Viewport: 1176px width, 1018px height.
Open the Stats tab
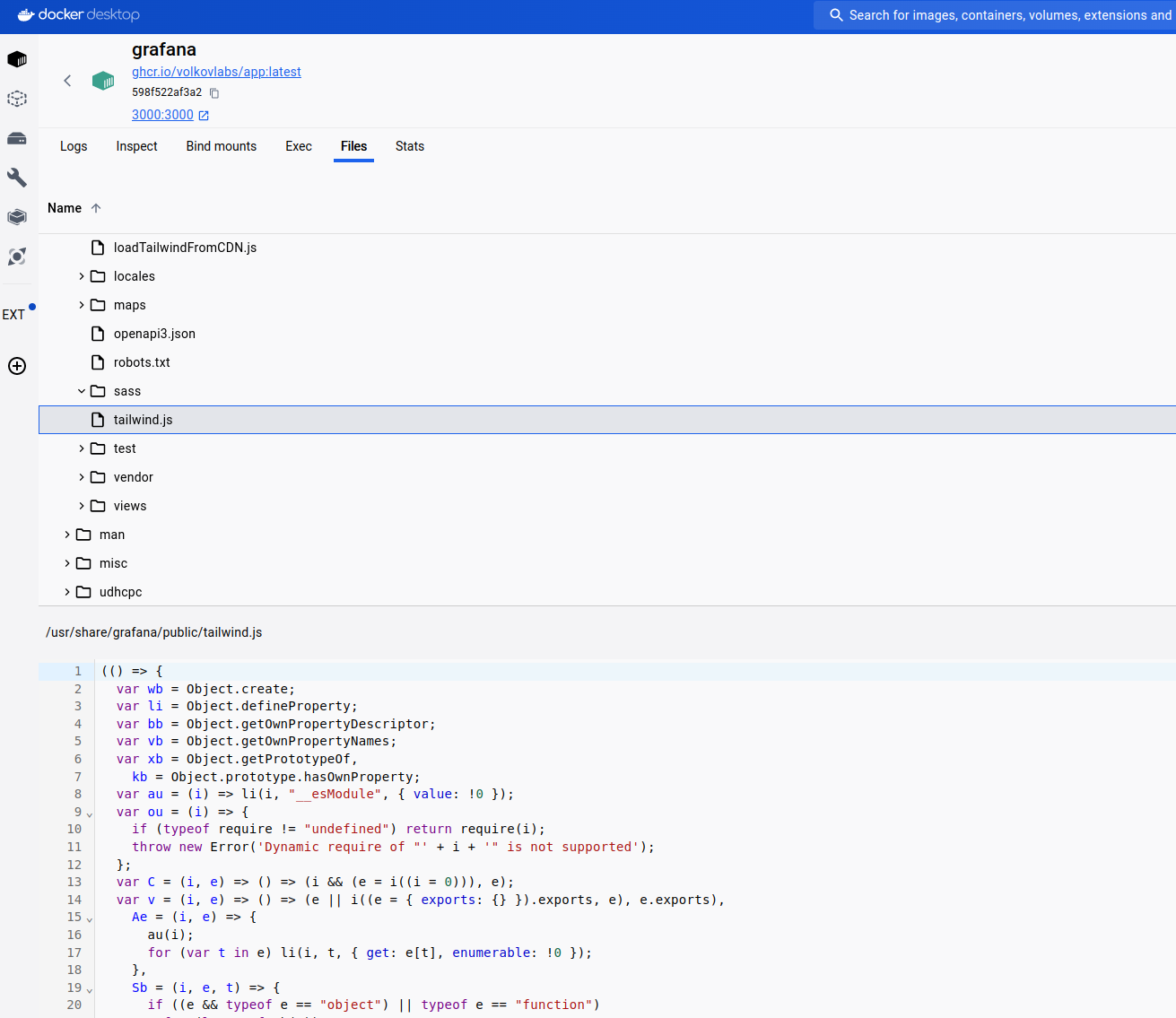click(409, 146)
